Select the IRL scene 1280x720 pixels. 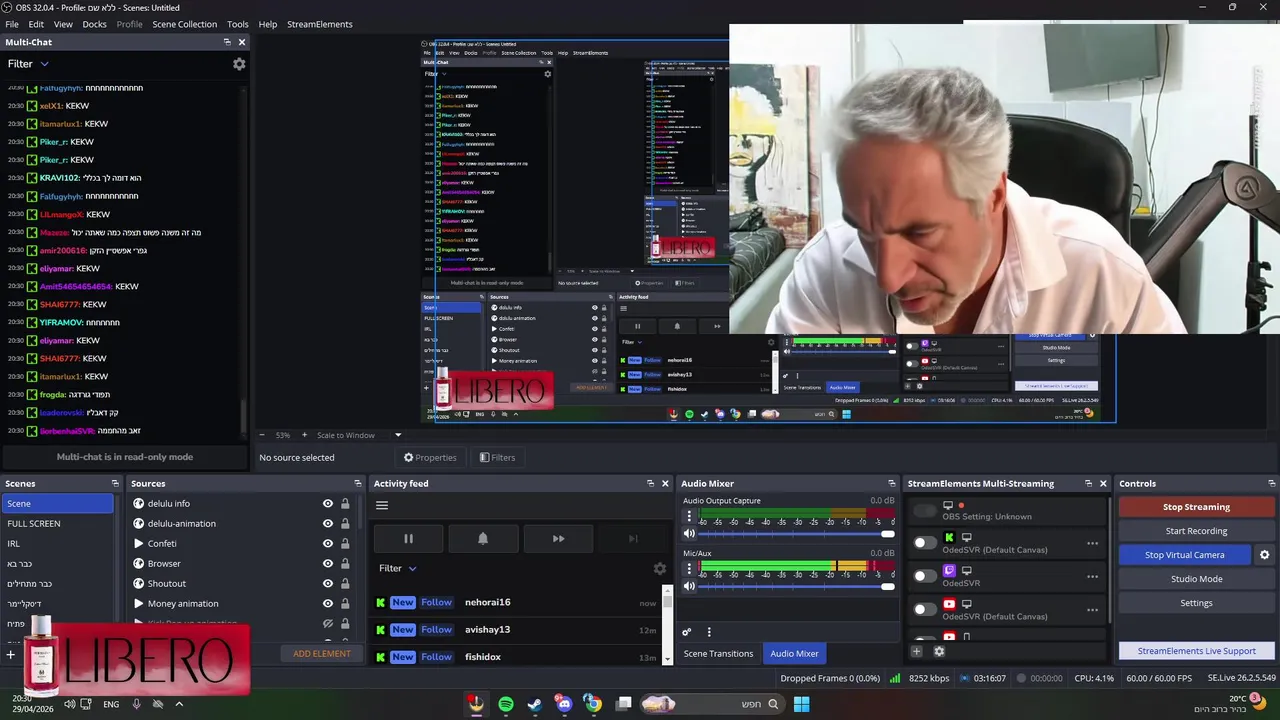(x=58, y=544)
